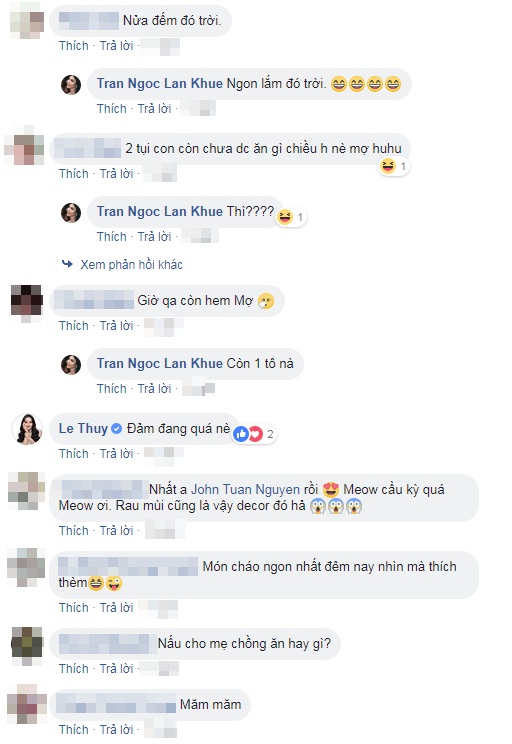Reply to the 'Món cháo ngon nhất' comment

116,607
